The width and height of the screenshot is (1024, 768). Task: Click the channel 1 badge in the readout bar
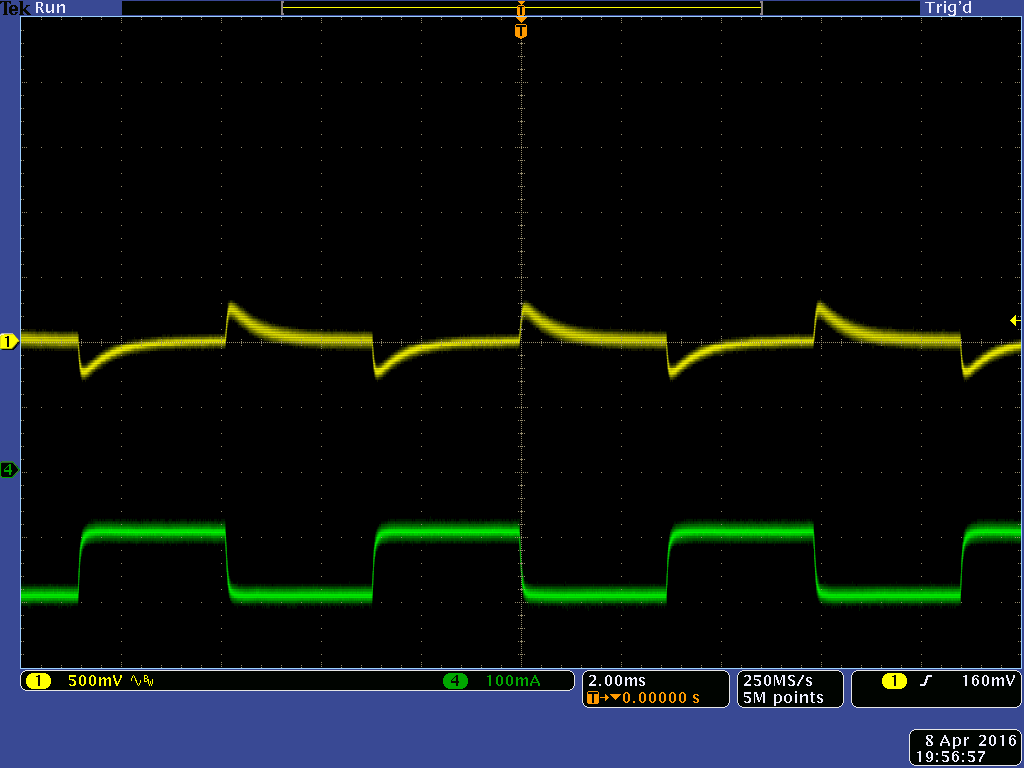click(x=39, y=681)
